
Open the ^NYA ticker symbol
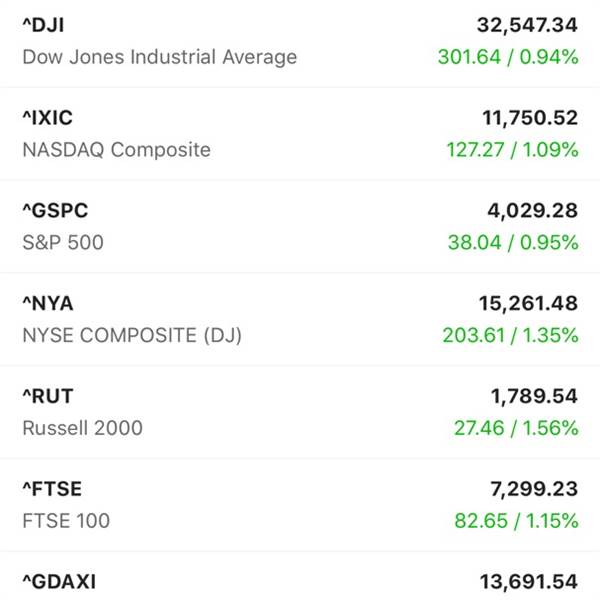[48, 304]
